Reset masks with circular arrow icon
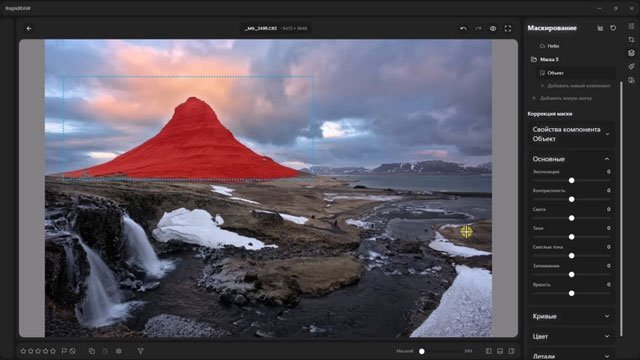 [x=613, y=28]
